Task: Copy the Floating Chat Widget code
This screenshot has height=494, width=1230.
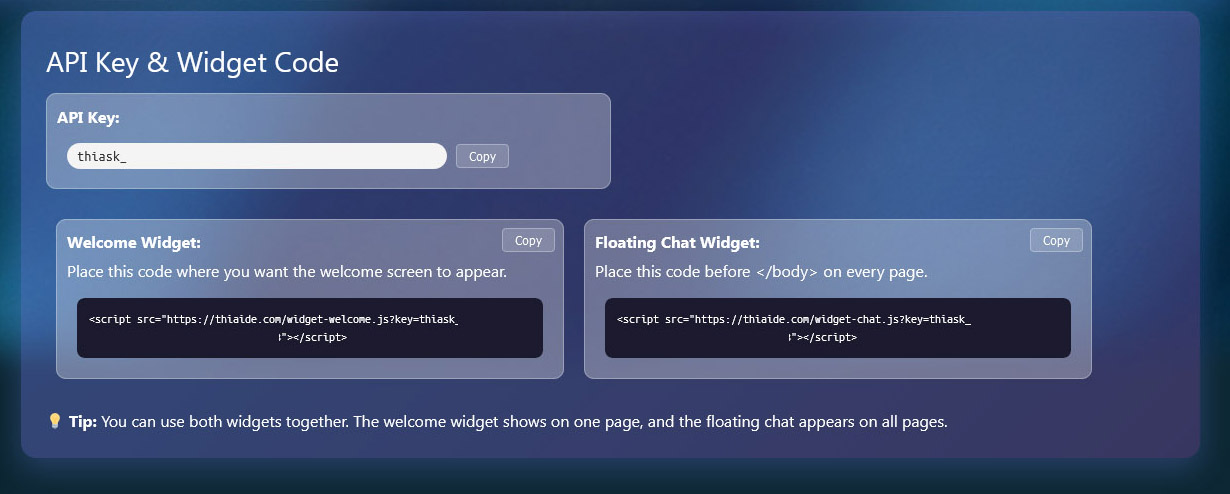Action: (1056, 240)
